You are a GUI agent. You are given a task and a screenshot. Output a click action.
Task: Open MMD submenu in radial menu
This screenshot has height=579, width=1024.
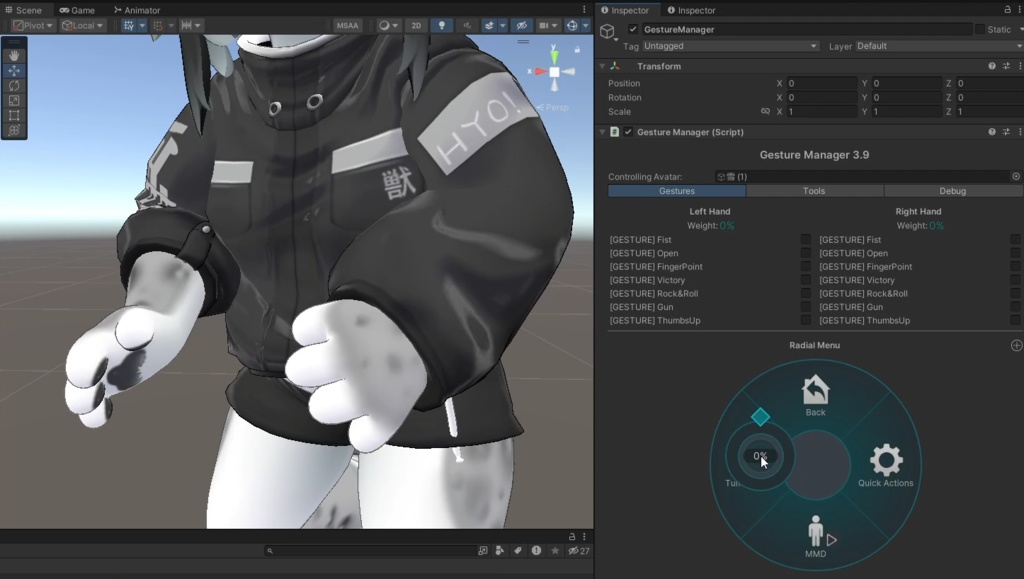pos(815,537)
